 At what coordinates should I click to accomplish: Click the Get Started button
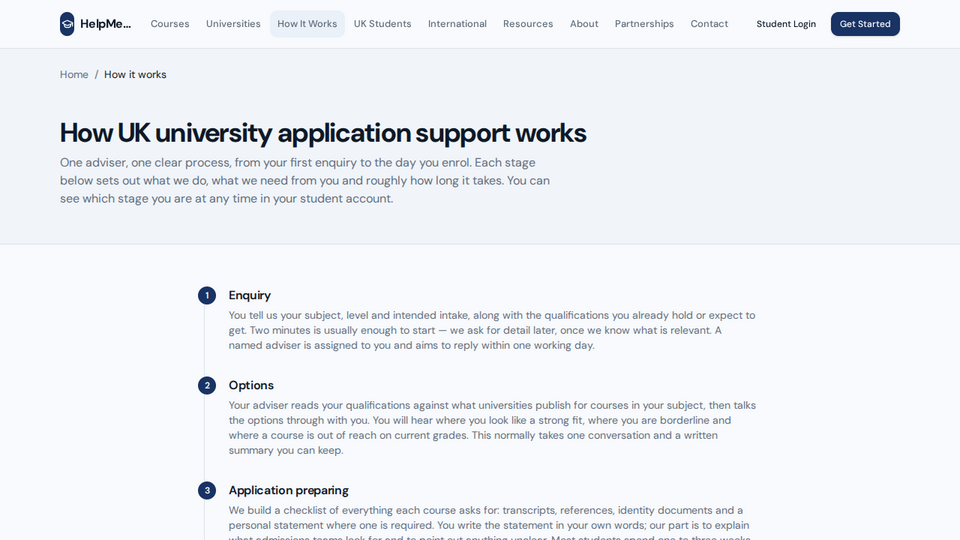click(x=865, y=24)
